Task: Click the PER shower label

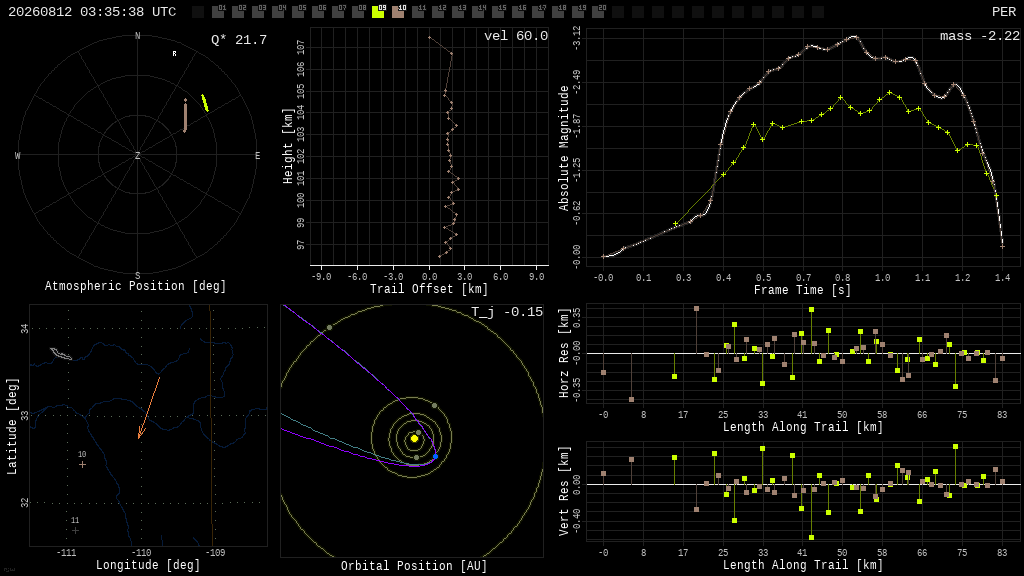Action: pos(1004,12)
